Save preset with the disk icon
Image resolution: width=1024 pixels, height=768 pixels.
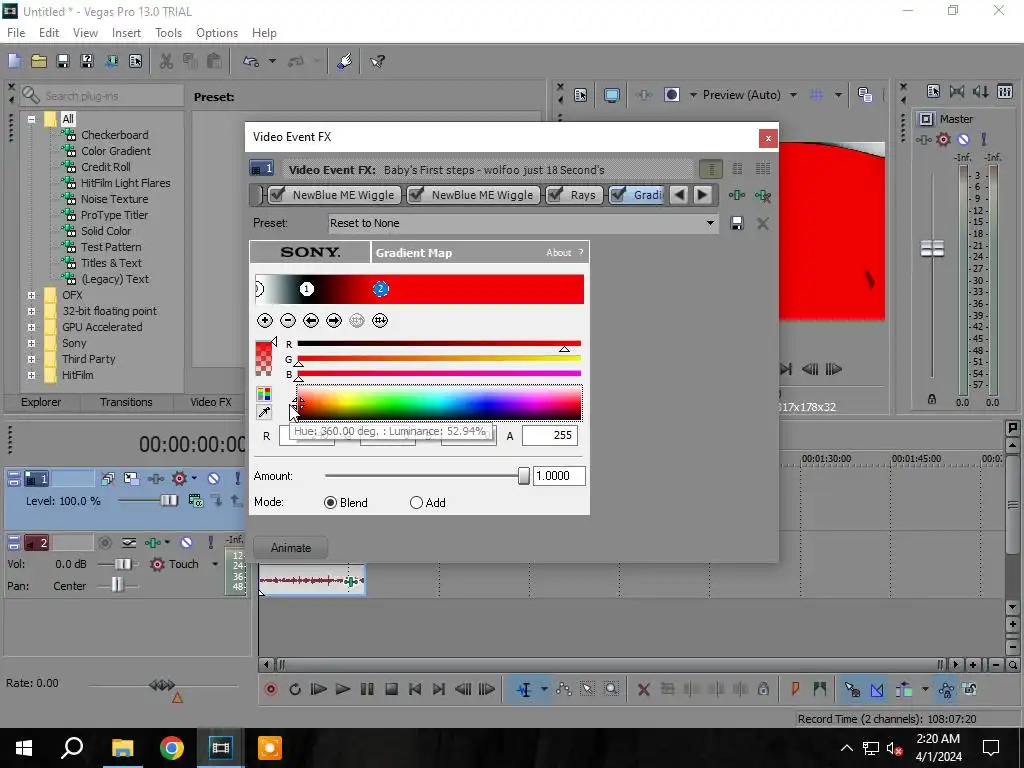(x=737, y=223)
